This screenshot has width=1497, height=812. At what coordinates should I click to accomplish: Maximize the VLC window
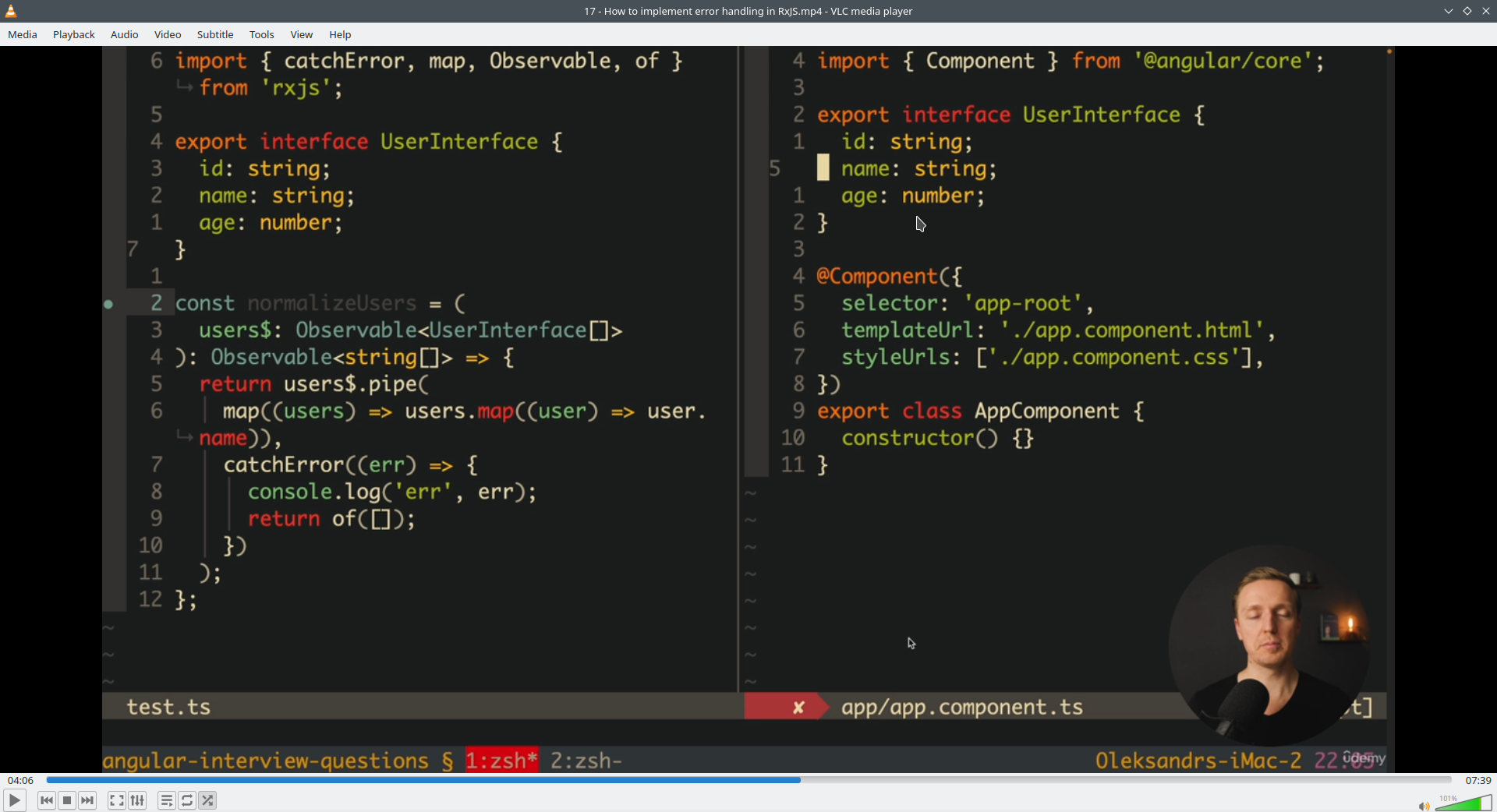click(1467, 11)
